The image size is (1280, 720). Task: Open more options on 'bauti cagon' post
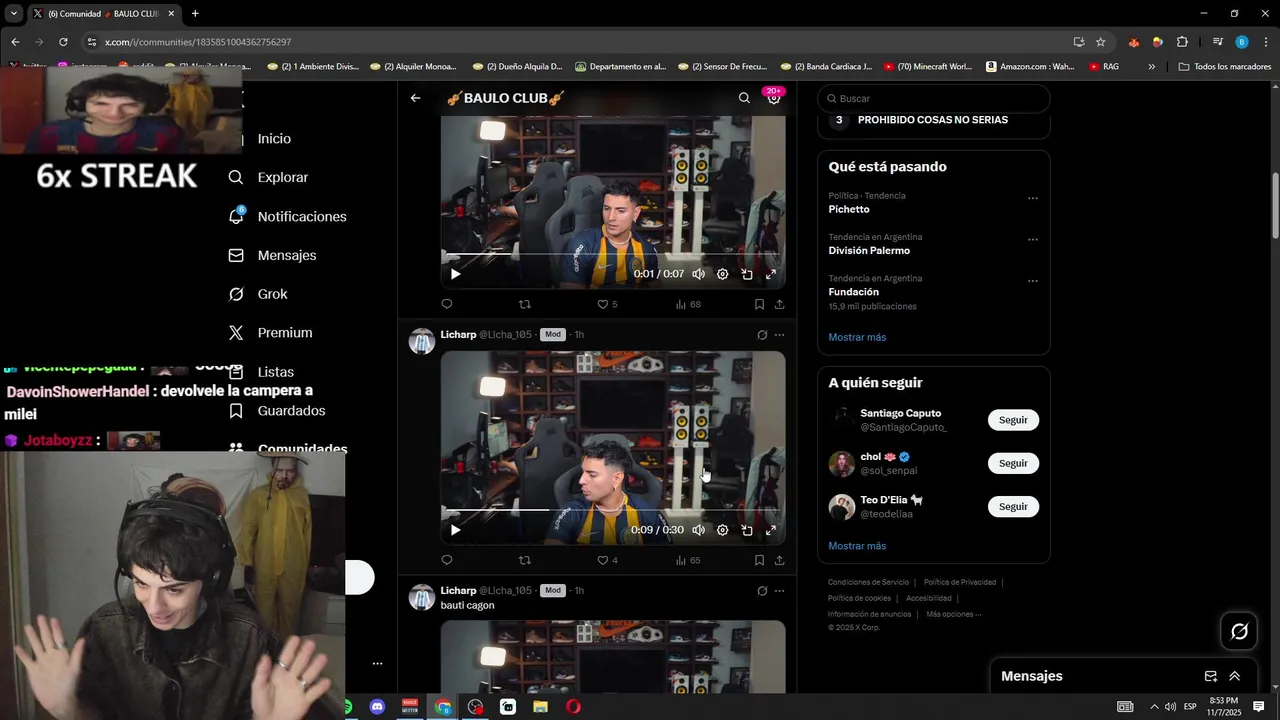[779, 591]
